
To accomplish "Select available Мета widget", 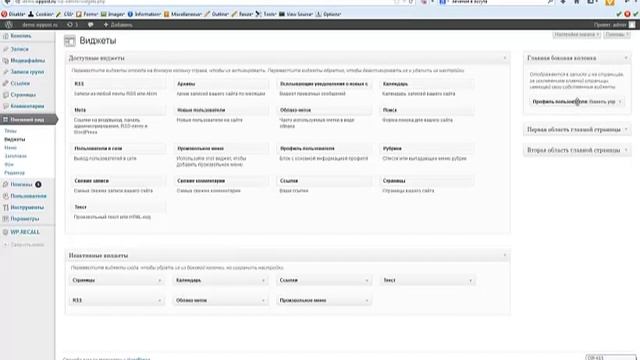I will tap(119, 110).
